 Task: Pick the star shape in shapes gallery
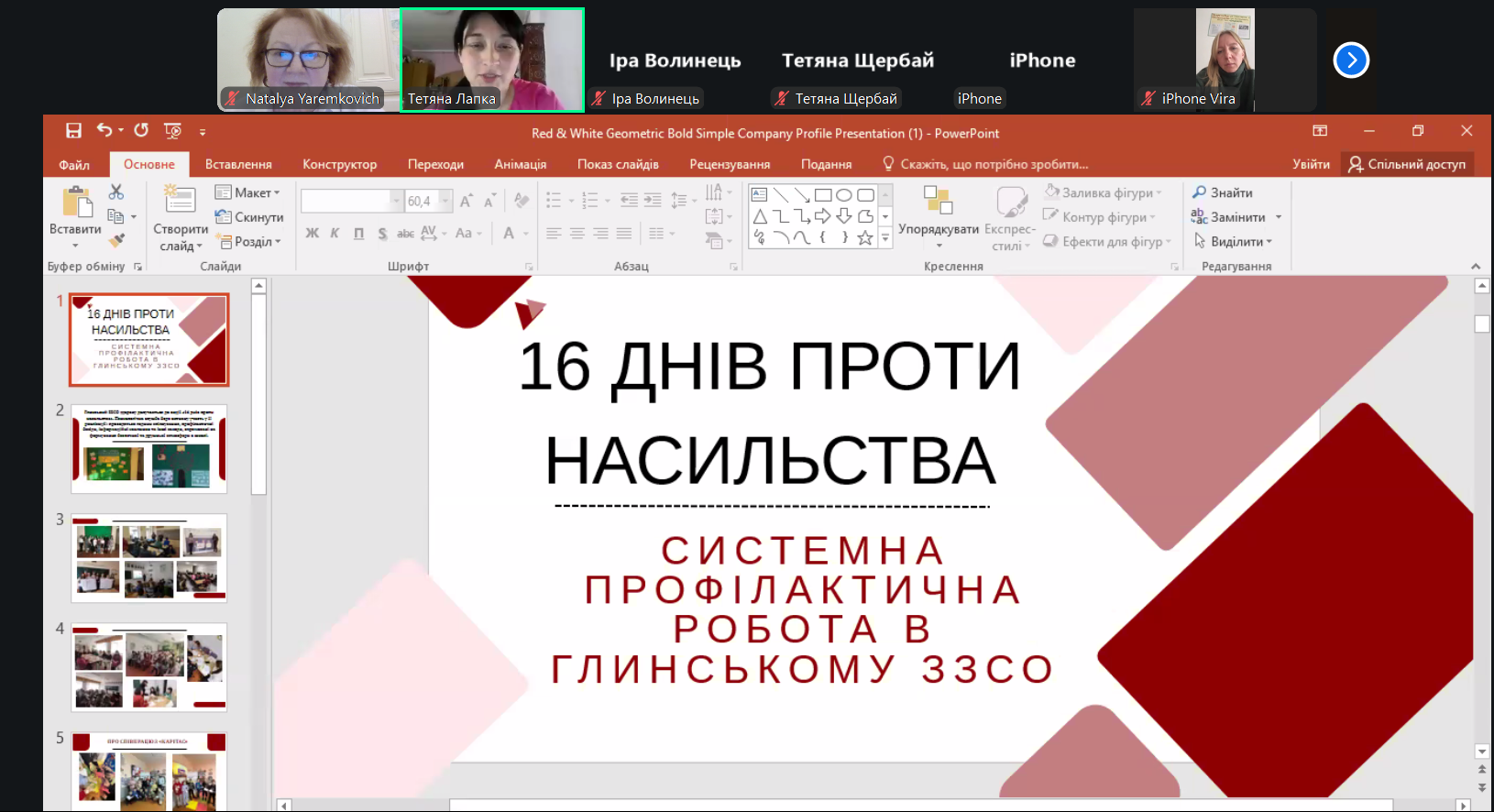point(864,238)
